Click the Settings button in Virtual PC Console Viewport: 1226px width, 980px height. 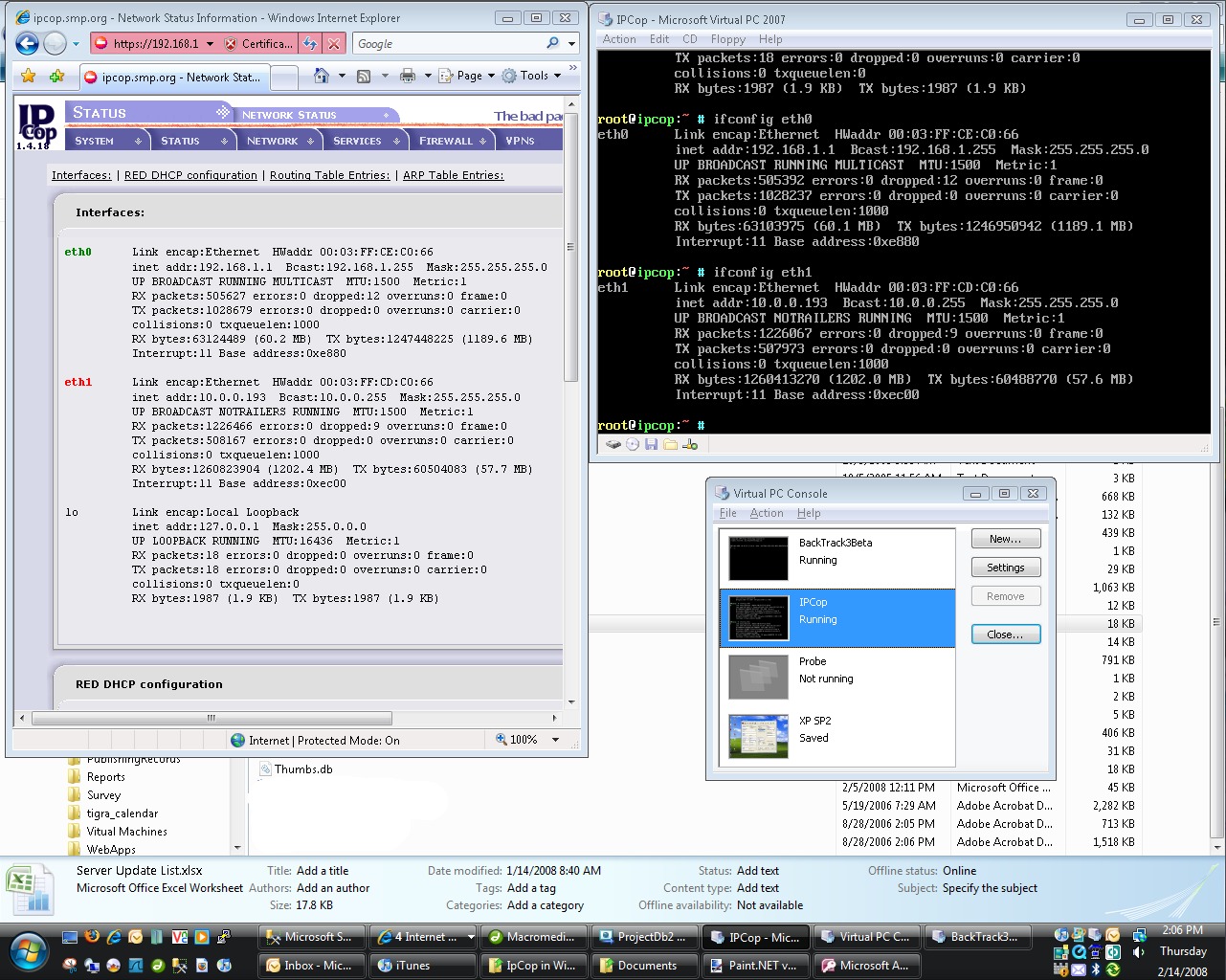(x=1005, y=567)
